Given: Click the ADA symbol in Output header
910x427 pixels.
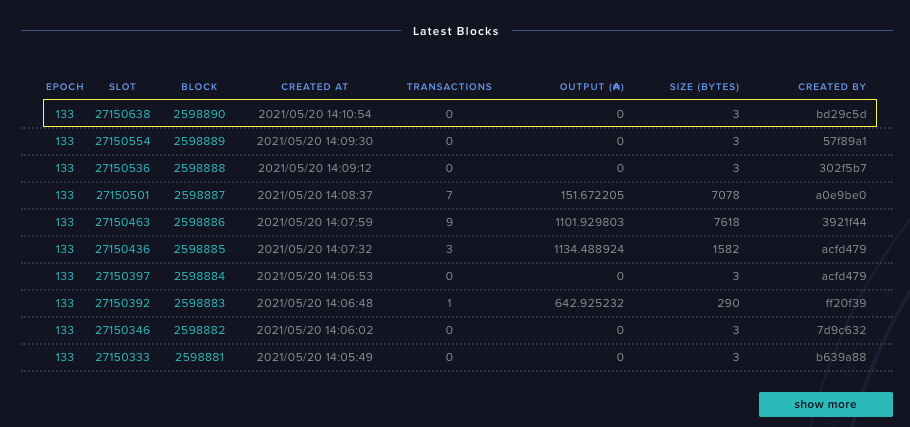Looking at the screenshot, I should point(617,87).
